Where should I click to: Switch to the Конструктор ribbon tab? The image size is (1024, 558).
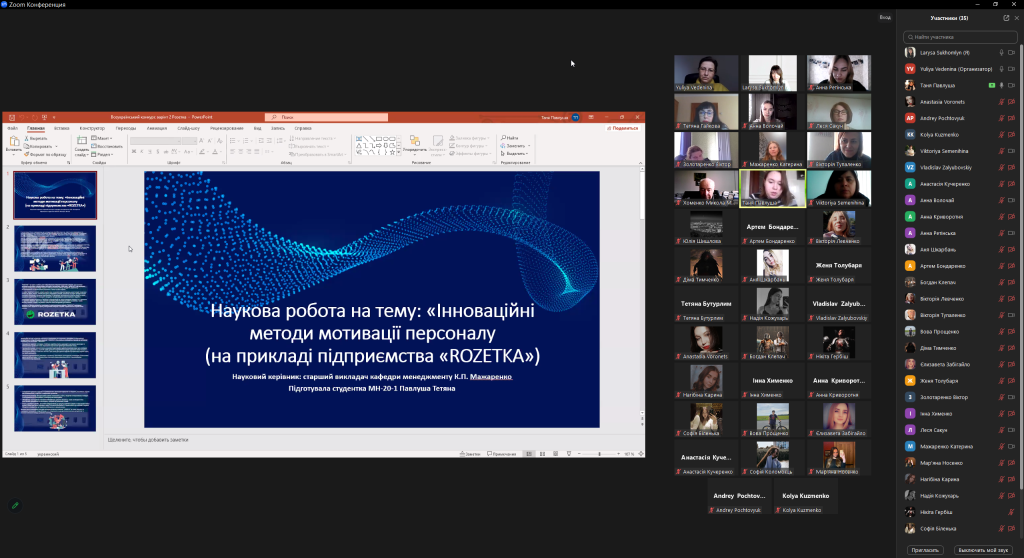click(92, 128)
